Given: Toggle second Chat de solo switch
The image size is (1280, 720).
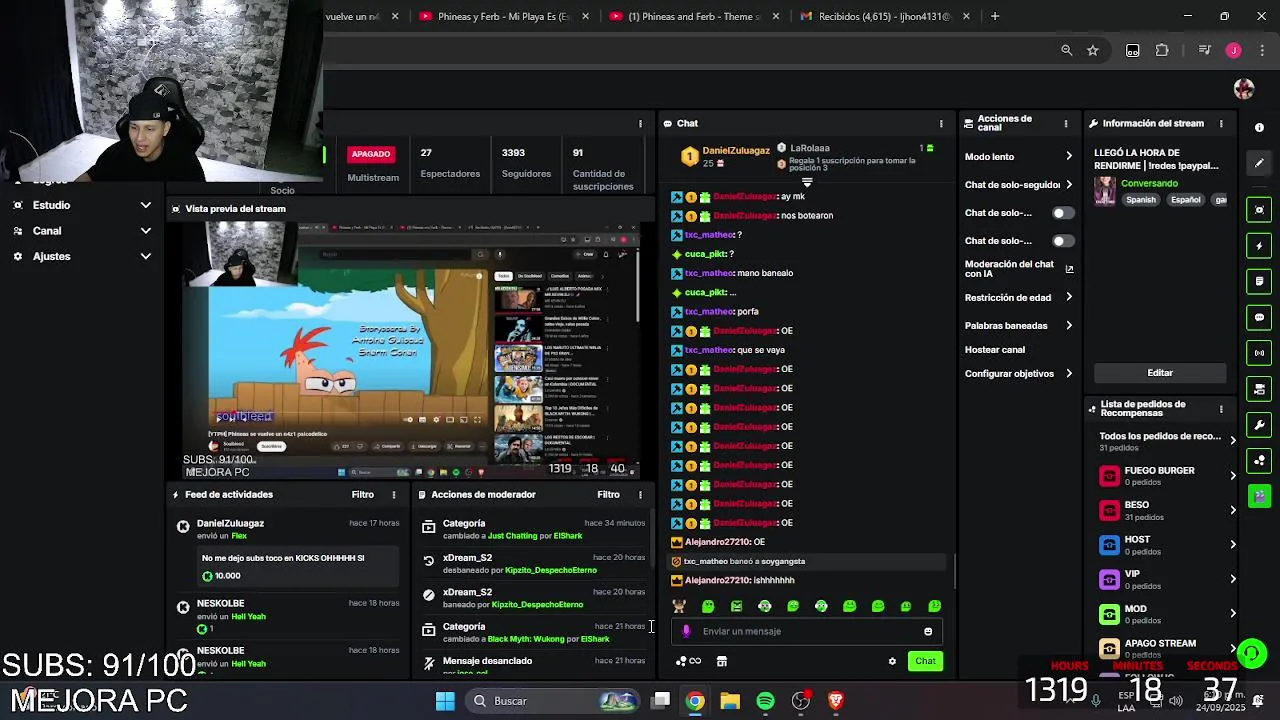Looking at the screenshot, I should pyautogui.click(x=1062, y=241).
